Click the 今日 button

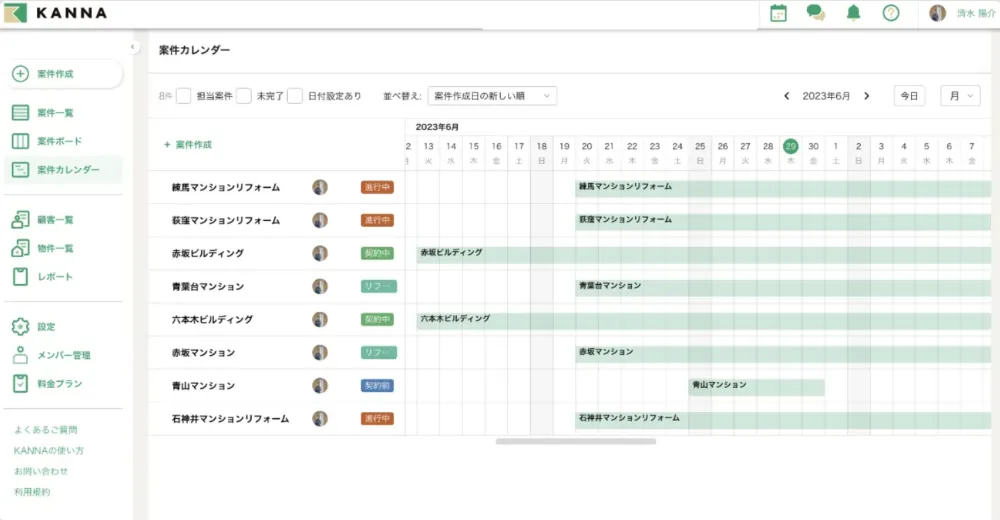[x=909, y=96]
